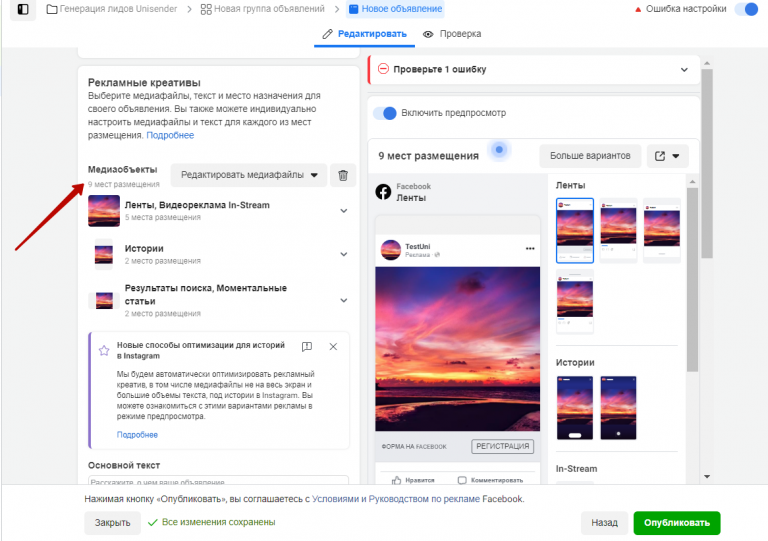Open the Генерация лидов Unisender campaign breadcrumb

[x=112, y=9]
